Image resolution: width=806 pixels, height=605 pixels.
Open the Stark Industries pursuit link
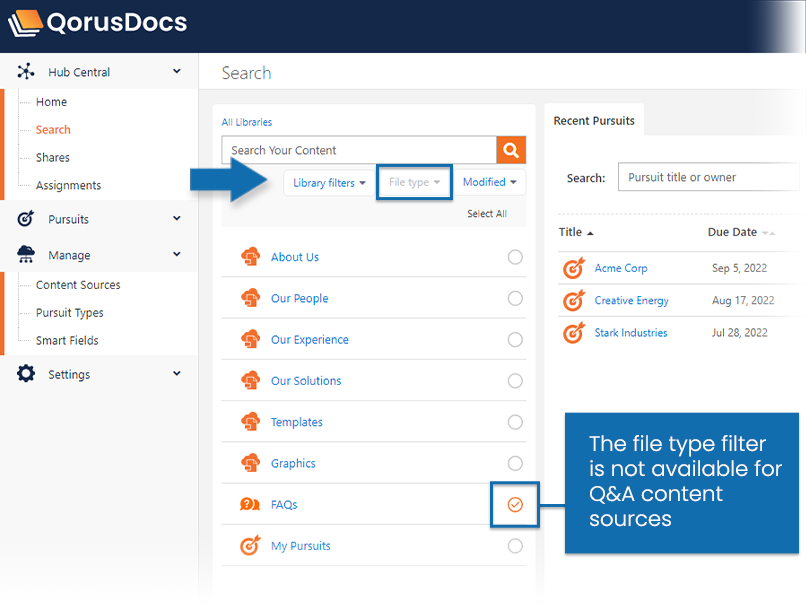point(631,333)
